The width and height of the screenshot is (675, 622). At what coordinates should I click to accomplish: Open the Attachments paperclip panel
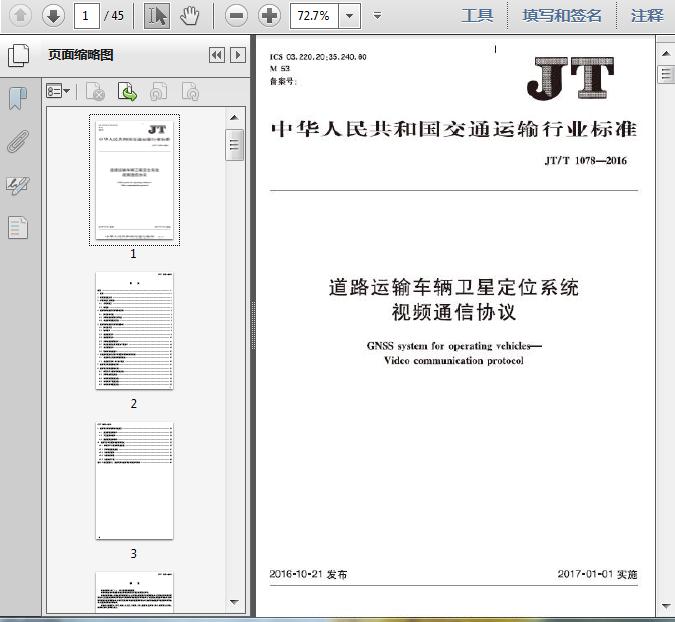(x=18, y=141)
